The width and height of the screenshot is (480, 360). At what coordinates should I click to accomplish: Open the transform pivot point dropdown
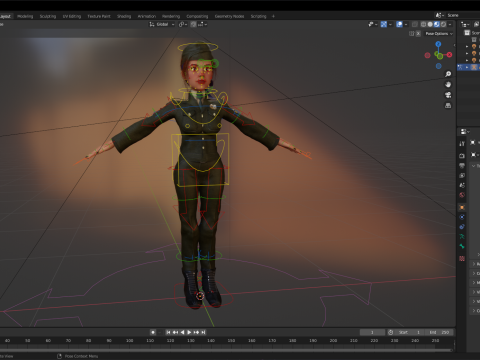(183, 24)
